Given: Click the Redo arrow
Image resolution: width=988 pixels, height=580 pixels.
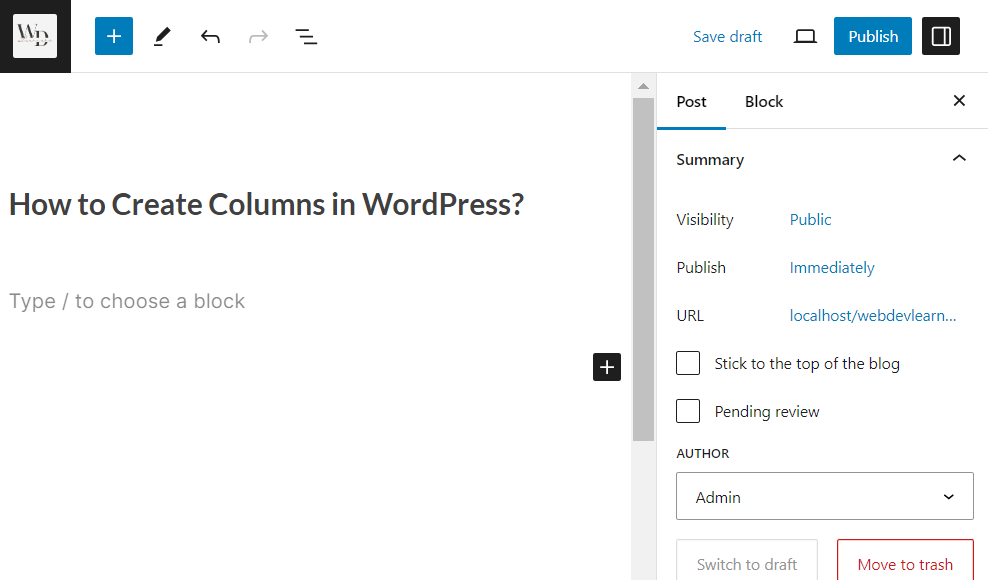Looking at the screenshot, I should tap(258, 37).
